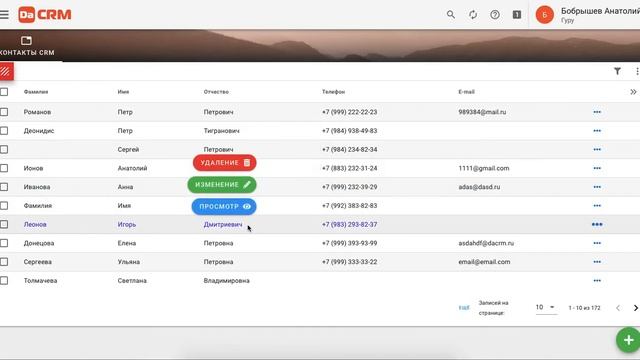Image resolution: width=640 pixels, height=360 pixels.
Task: Click the red Удаление delete button
Action: (x=224, y=162)
